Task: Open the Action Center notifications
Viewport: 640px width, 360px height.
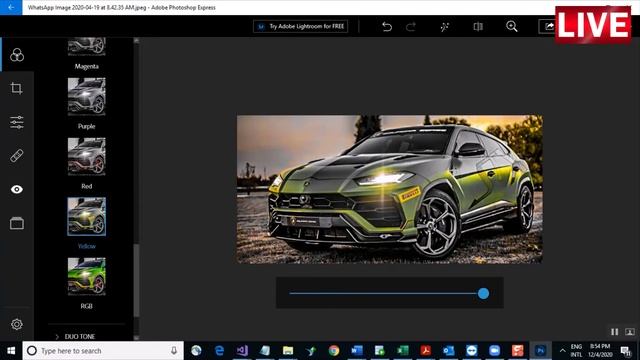Action: pos(625,351)
